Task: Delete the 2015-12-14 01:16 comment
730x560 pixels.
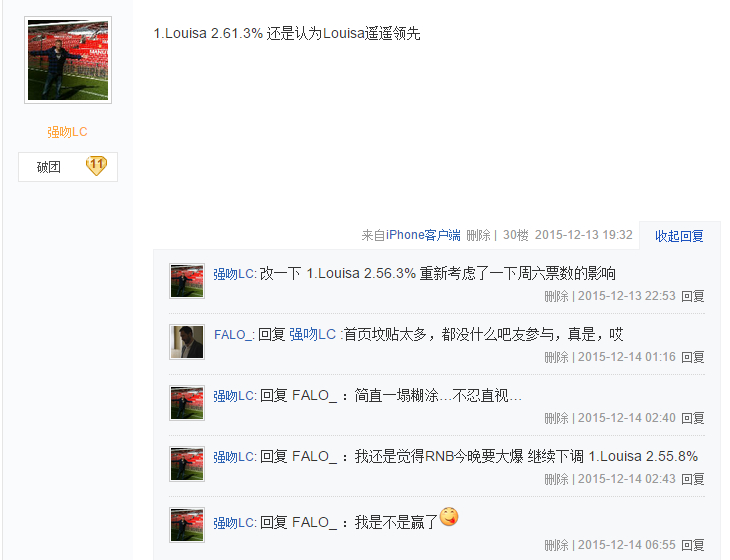Action: (556, 357)
